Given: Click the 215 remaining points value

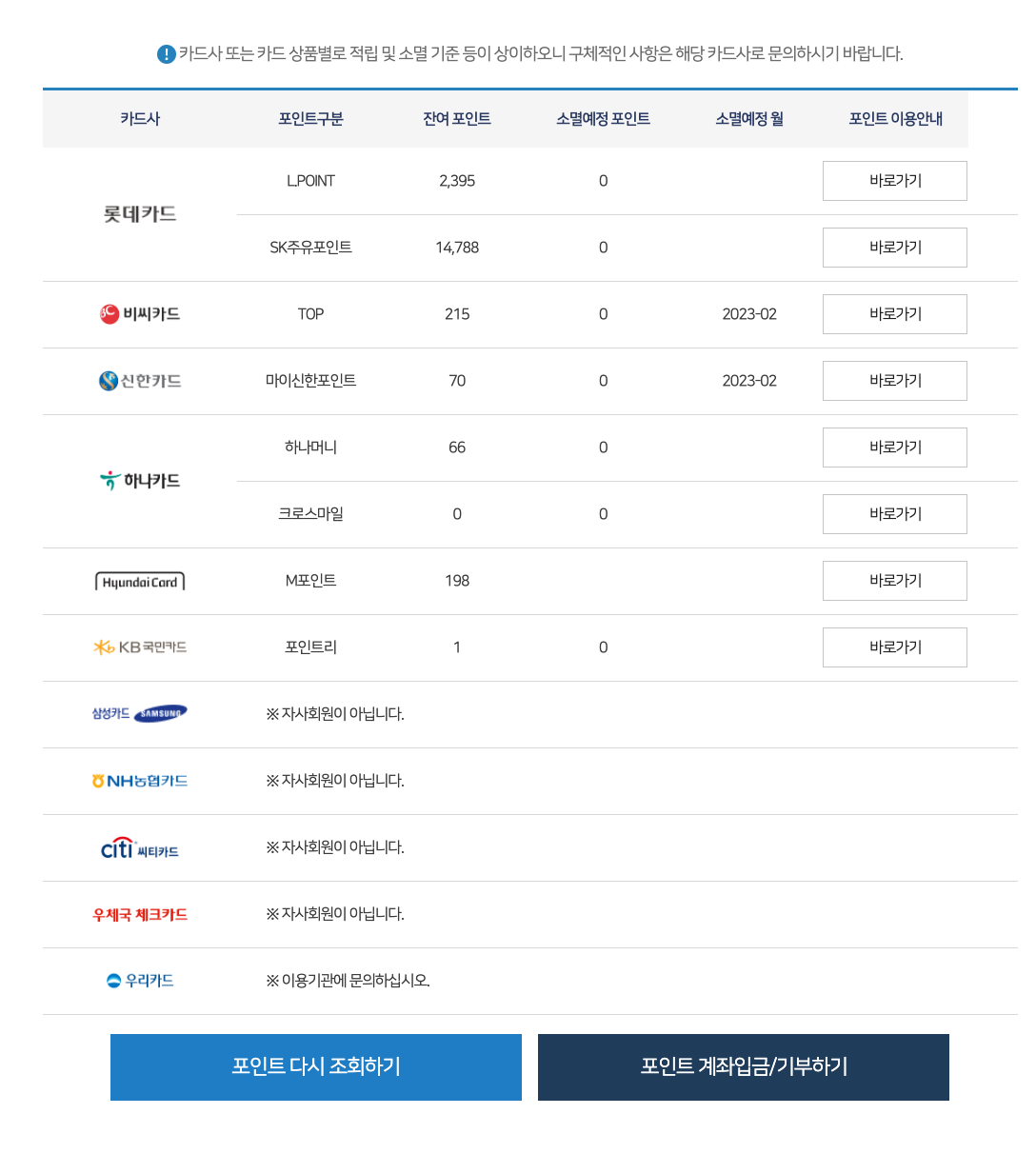Looking at the screenshot, I should [457, 314].
